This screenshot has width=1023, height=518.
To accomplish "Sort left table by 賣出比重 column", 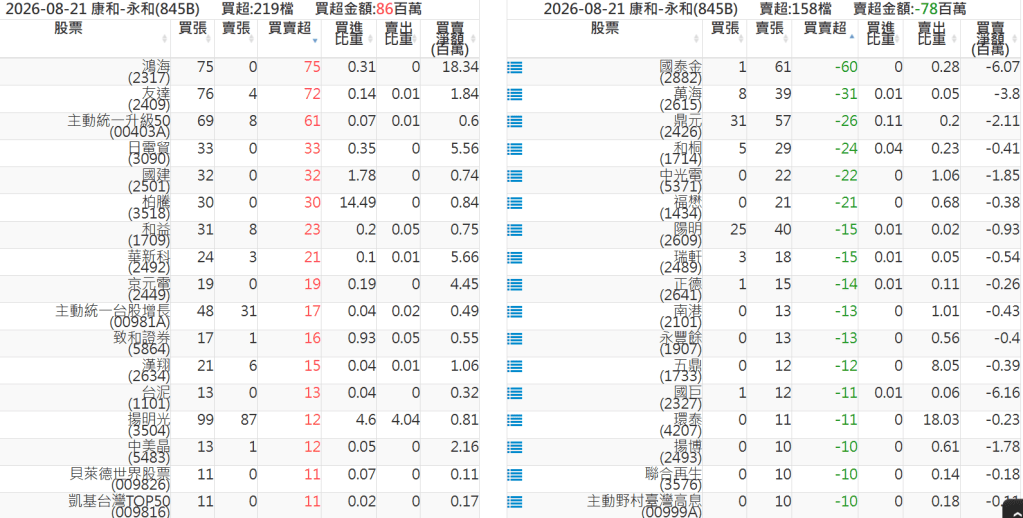I will click(x=399, y=38).
